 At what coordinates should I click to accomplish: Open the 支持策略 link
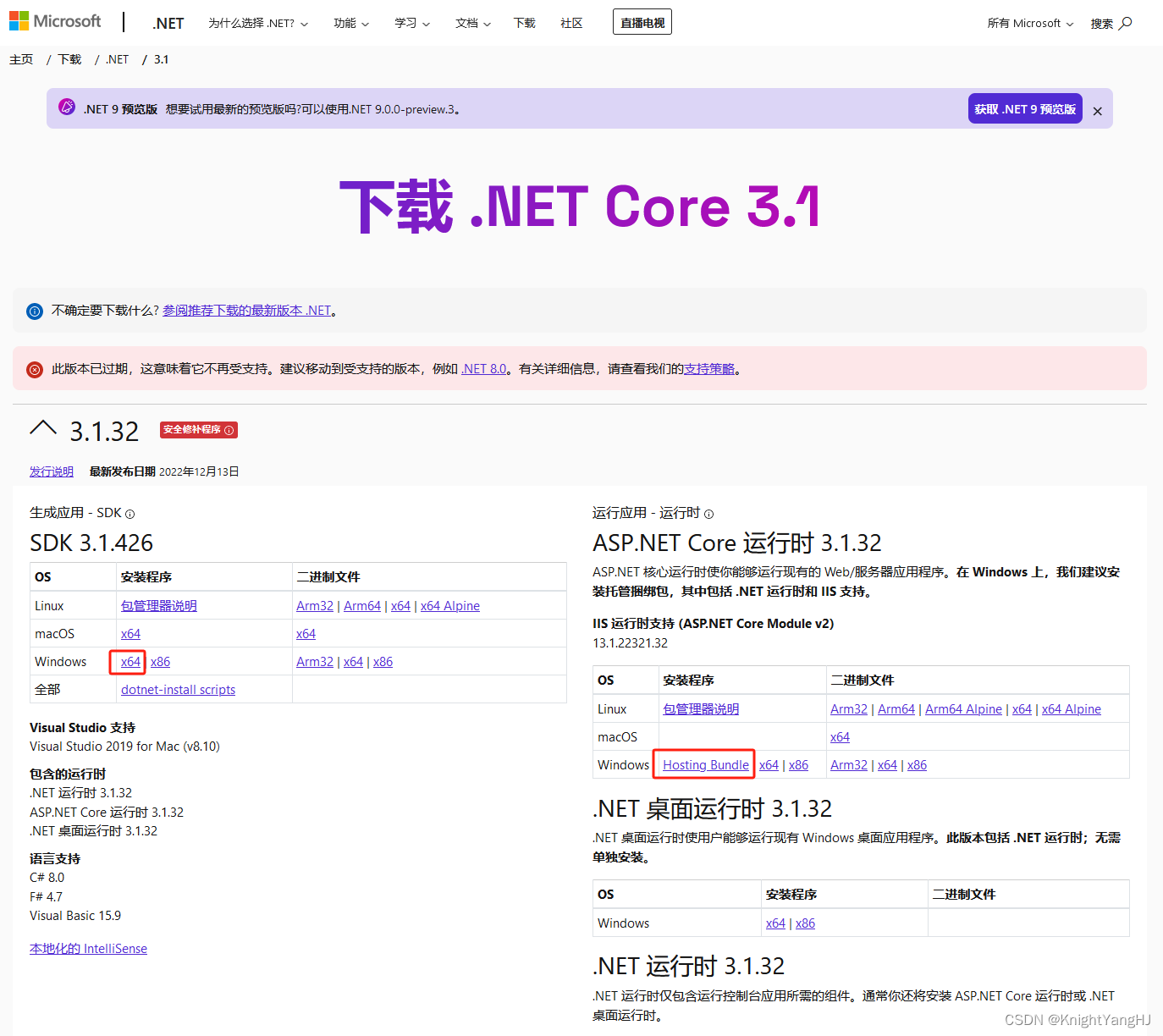pos(709,369)
